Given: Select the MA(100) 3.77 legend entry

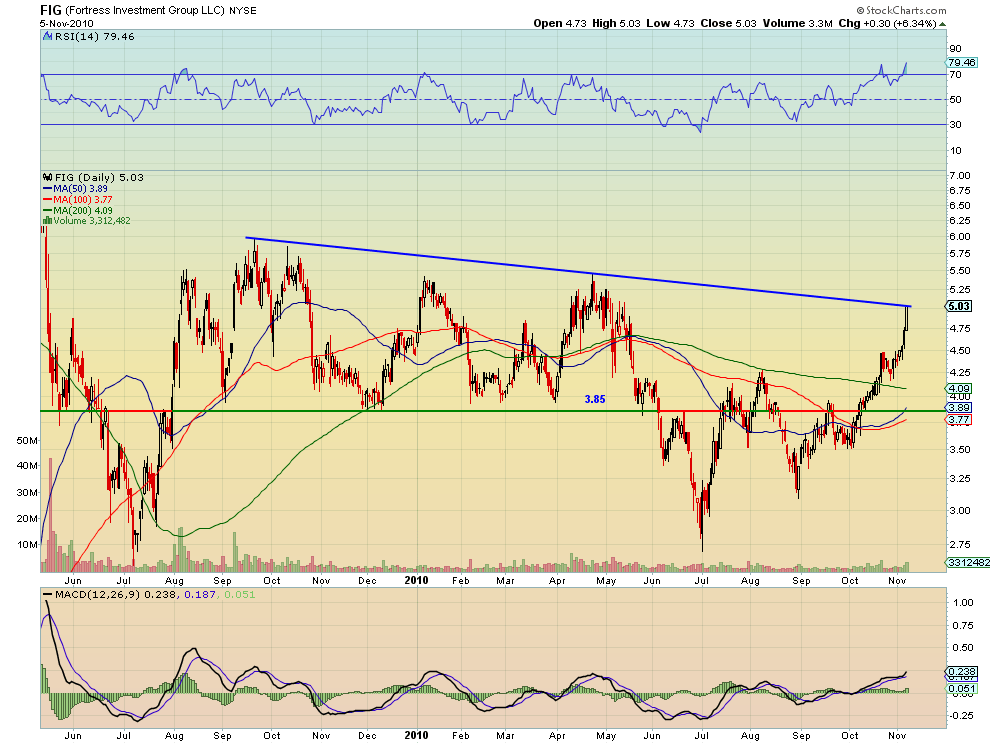Looking at the screenshot, I should pos(78,199).
